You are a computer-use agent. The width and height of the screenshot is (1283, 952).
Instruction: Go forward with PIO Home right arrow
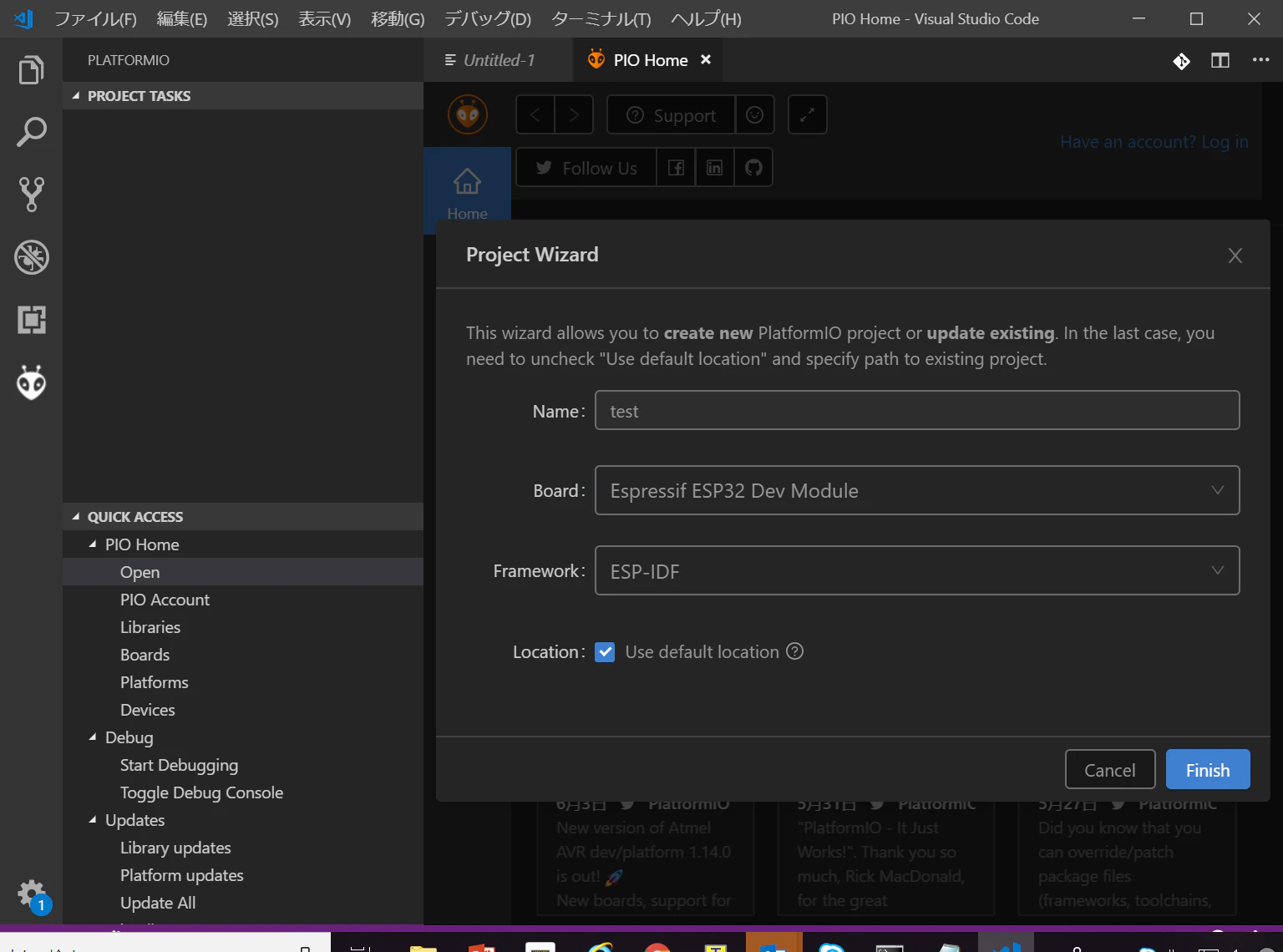574,114
